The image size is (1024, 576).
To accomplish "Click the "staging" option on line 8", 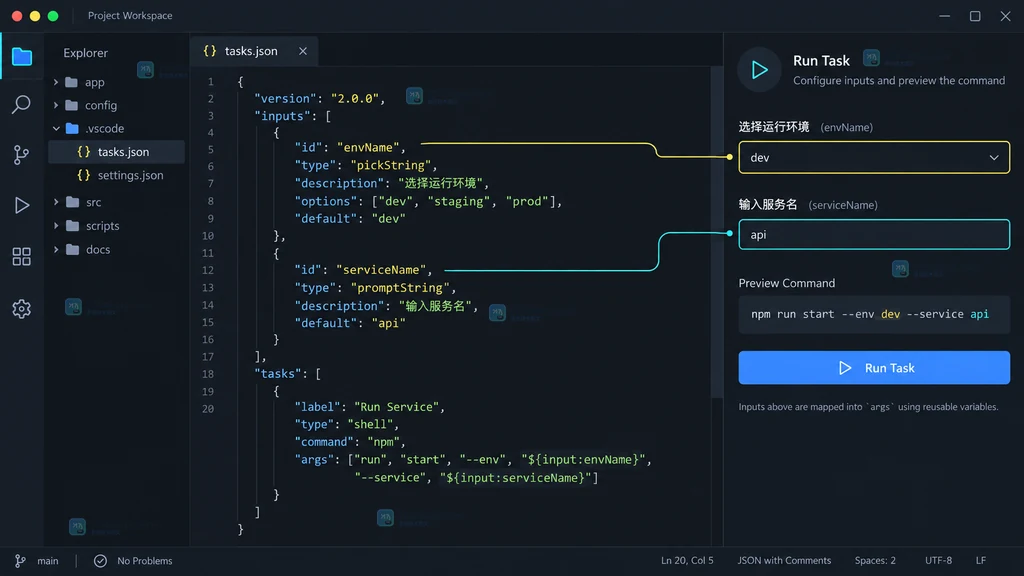I will 458,201.
